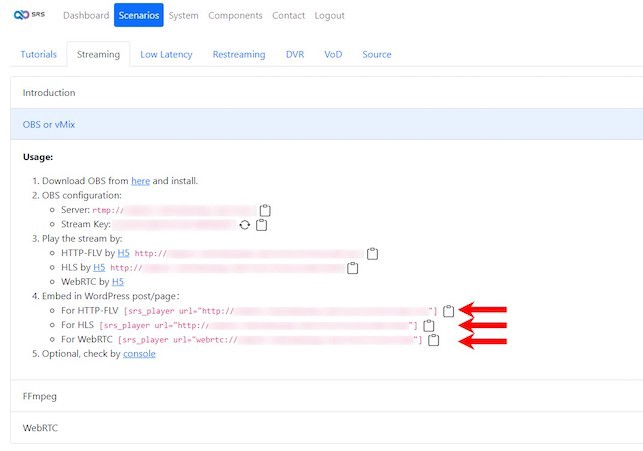Copy the WordPress WebRTC shortcode
This screenshot has width=643, height=451.
tap(434, 340)
